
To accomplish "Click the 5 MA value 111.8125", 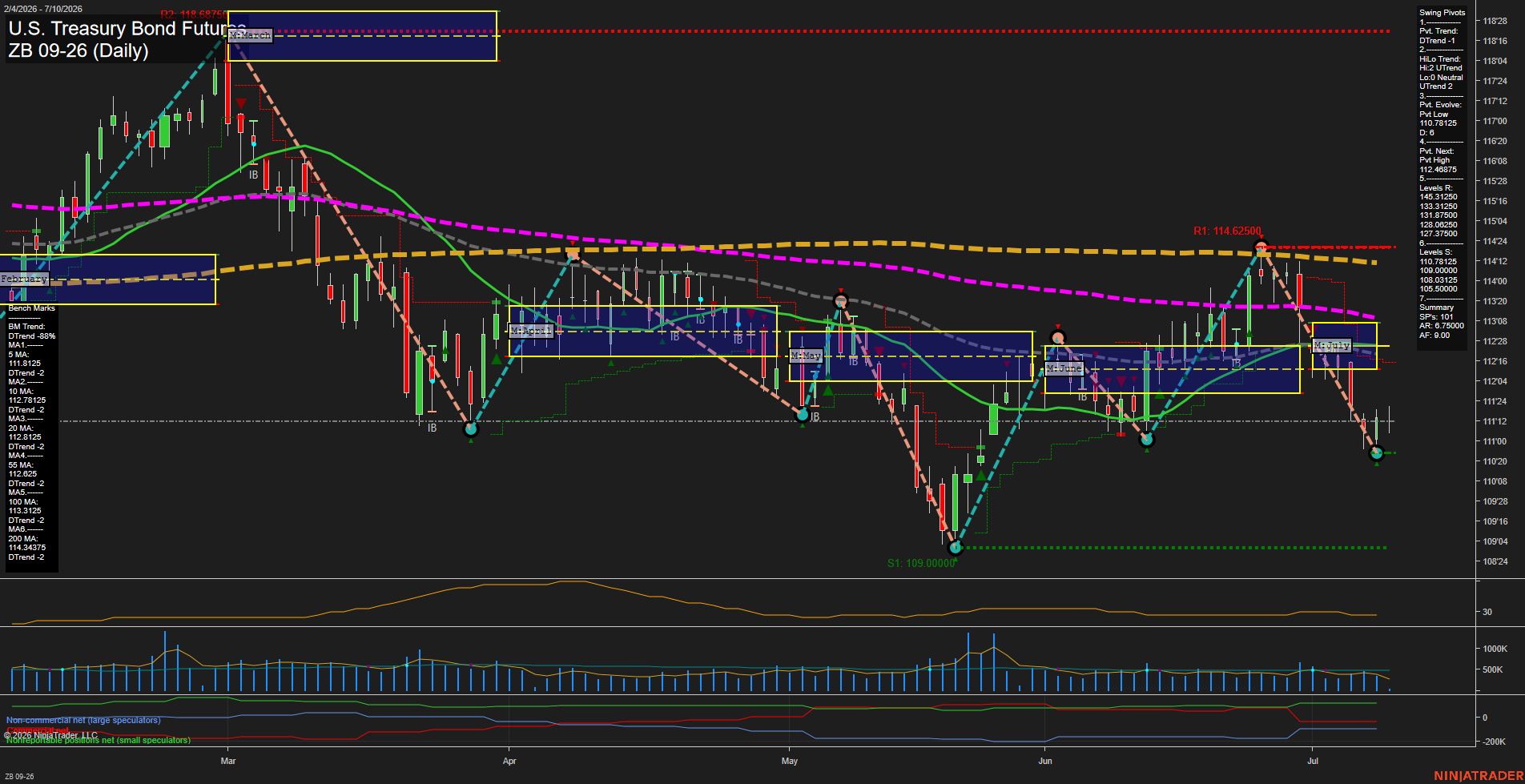I will pos(25,364).
